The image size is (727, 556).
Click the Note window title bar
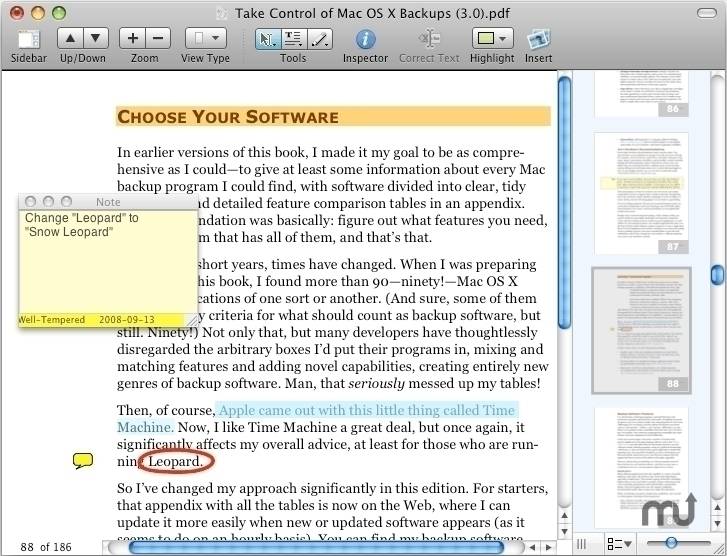[108, 202]
